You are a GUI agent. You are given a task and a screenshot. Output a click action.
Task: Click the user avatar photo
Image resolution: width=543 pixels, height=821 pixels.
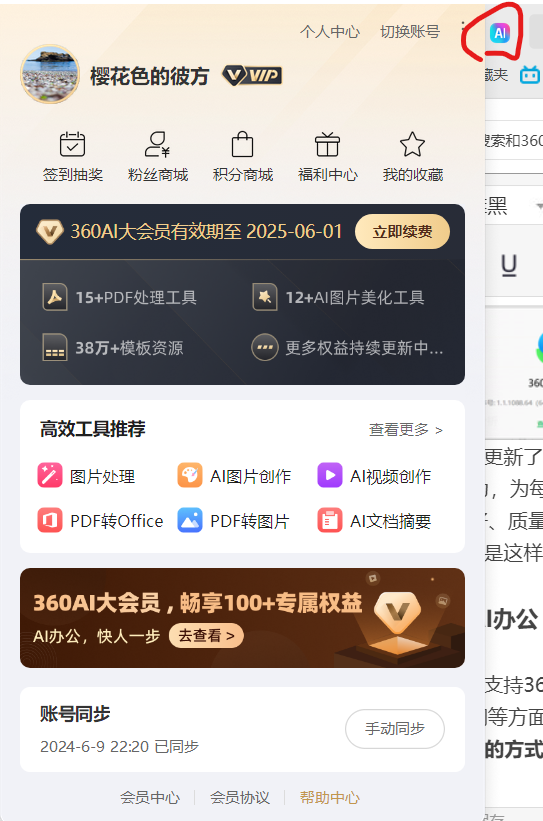coord(50,74)
